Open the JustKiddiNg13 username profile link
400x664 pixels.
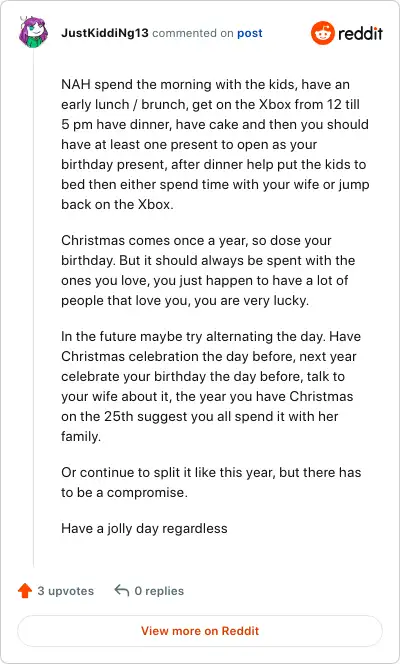pyautogui.click(x=105, y=33)
